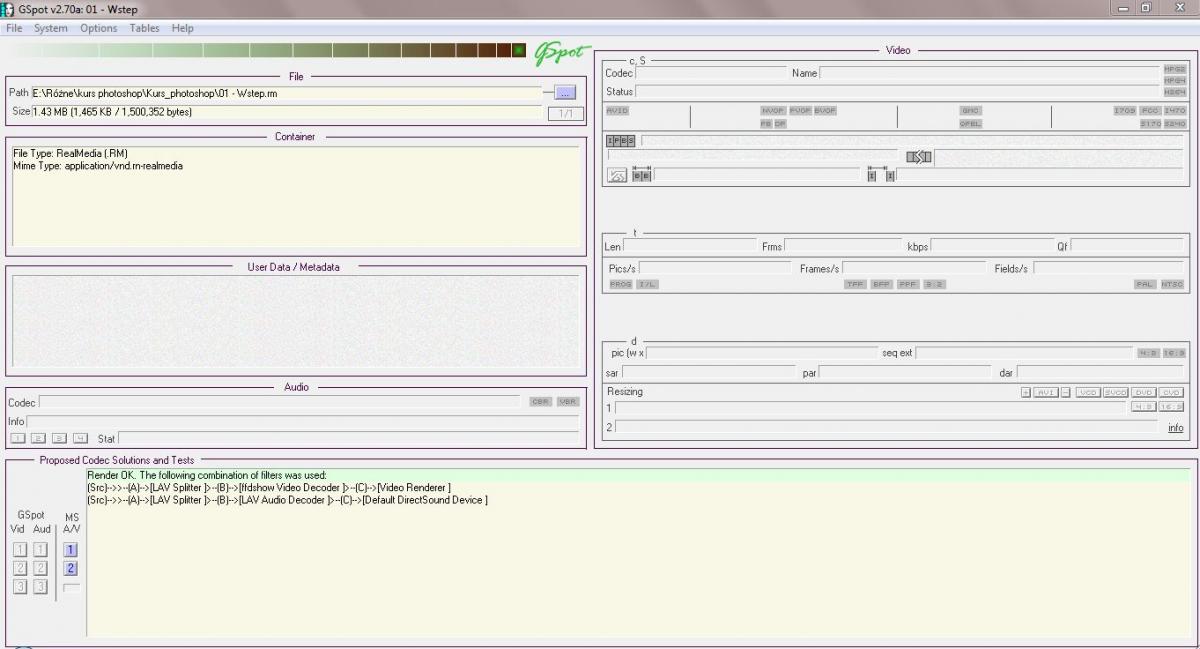Click the Resizing AVI button
Image resolution: width=1200 pixels, height=649 pixels.
[x=1046, y=392]
